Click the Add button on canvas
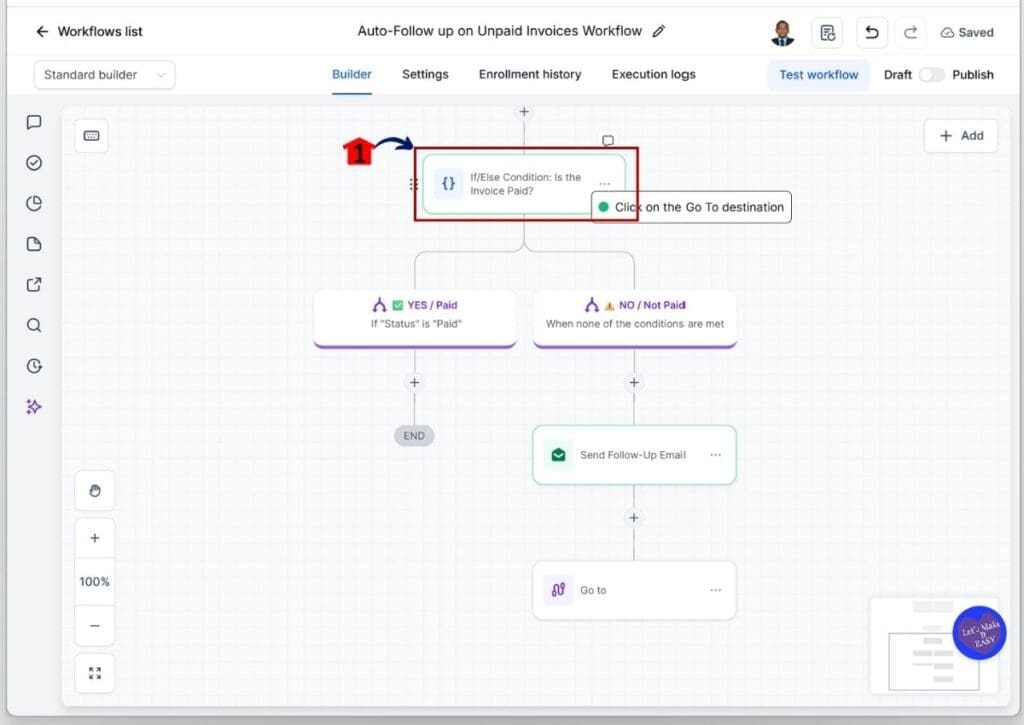 pyautogui.click(x=961, y=136)
